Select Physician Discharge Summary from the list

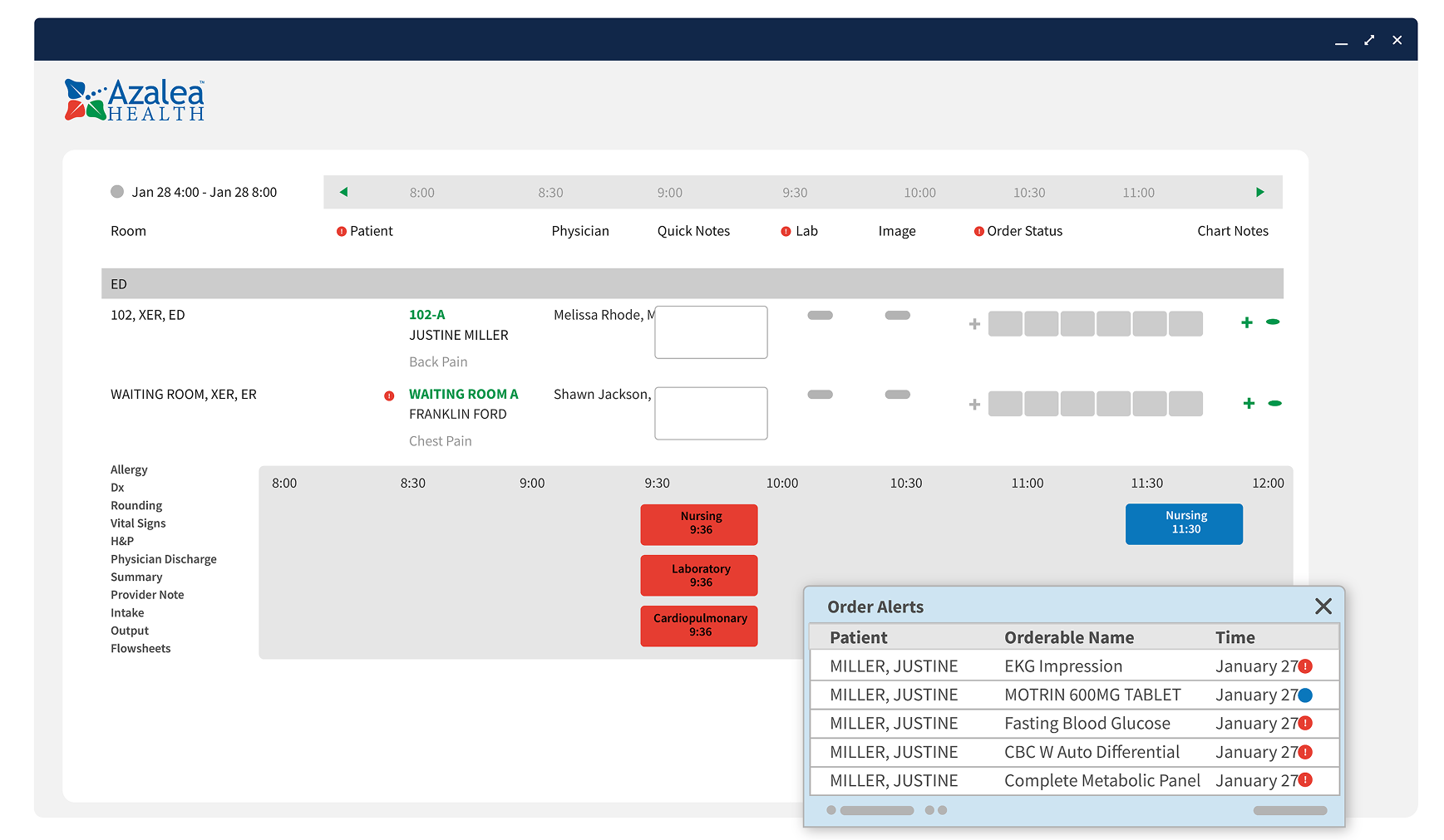click(x=163, y=567)
